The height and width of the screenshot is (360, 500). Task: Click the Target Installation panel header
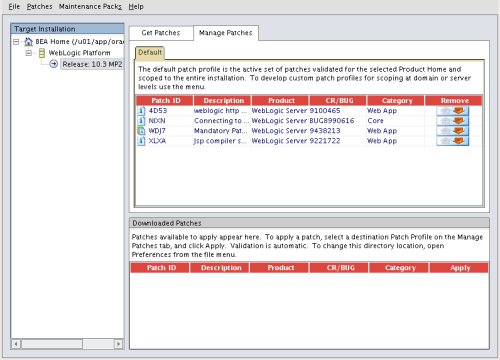[x=67, y=29]
